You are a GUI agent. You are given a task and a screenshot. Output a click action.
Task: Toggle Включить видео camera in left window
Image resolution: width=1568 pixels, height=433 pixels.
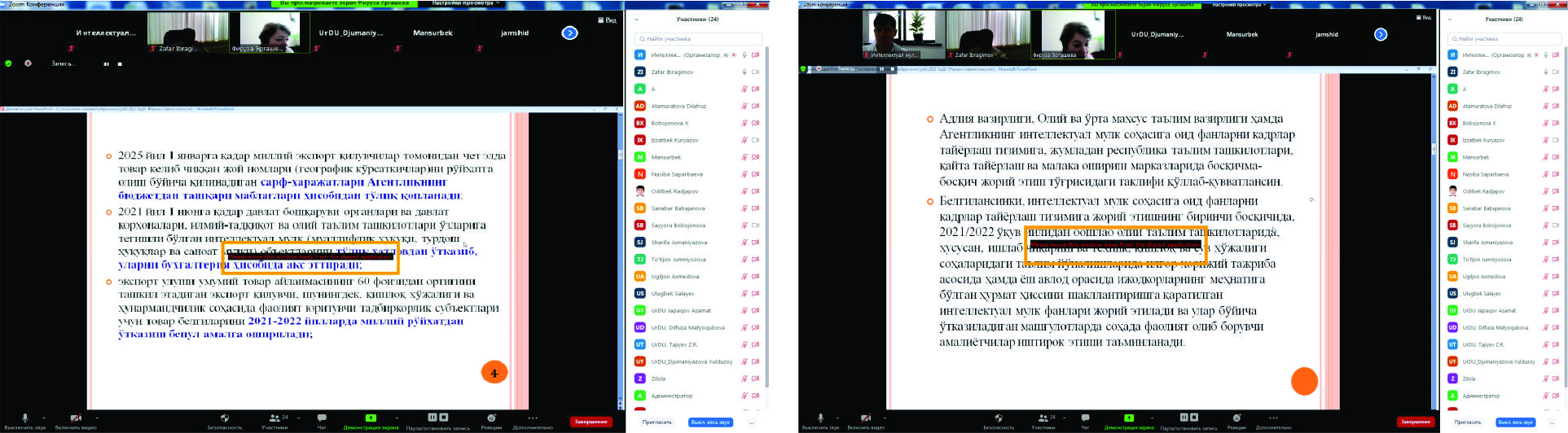[x=75, y=418]
